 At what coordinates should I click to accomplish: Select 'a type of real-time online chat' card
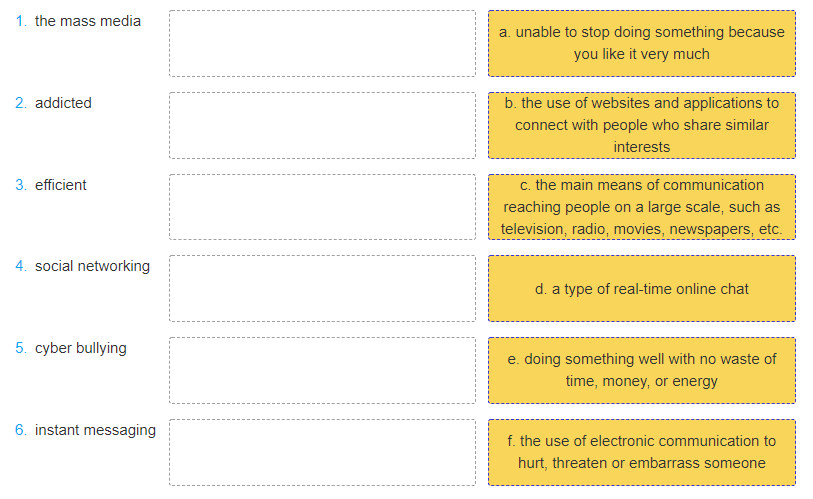(641, 288)
